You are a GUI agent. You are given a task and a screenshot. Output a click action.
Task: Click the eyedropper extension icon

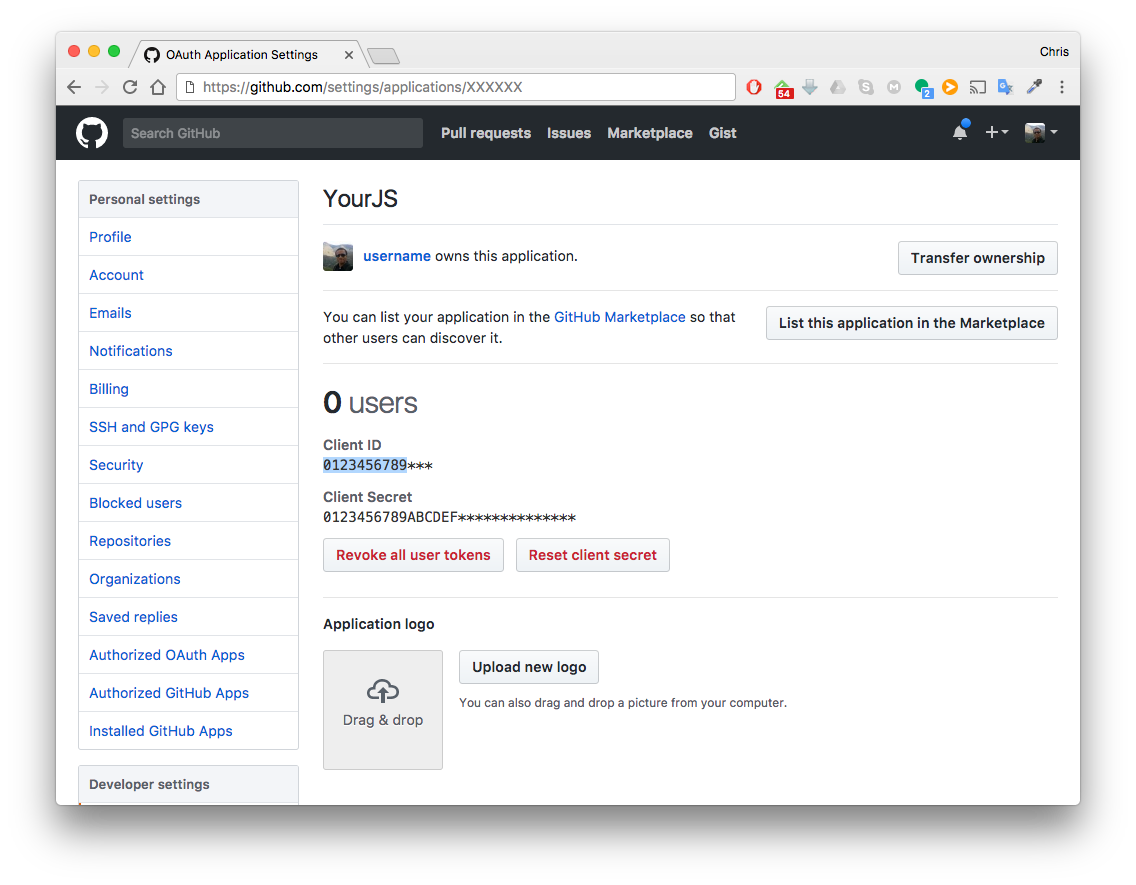(1033, 87)
